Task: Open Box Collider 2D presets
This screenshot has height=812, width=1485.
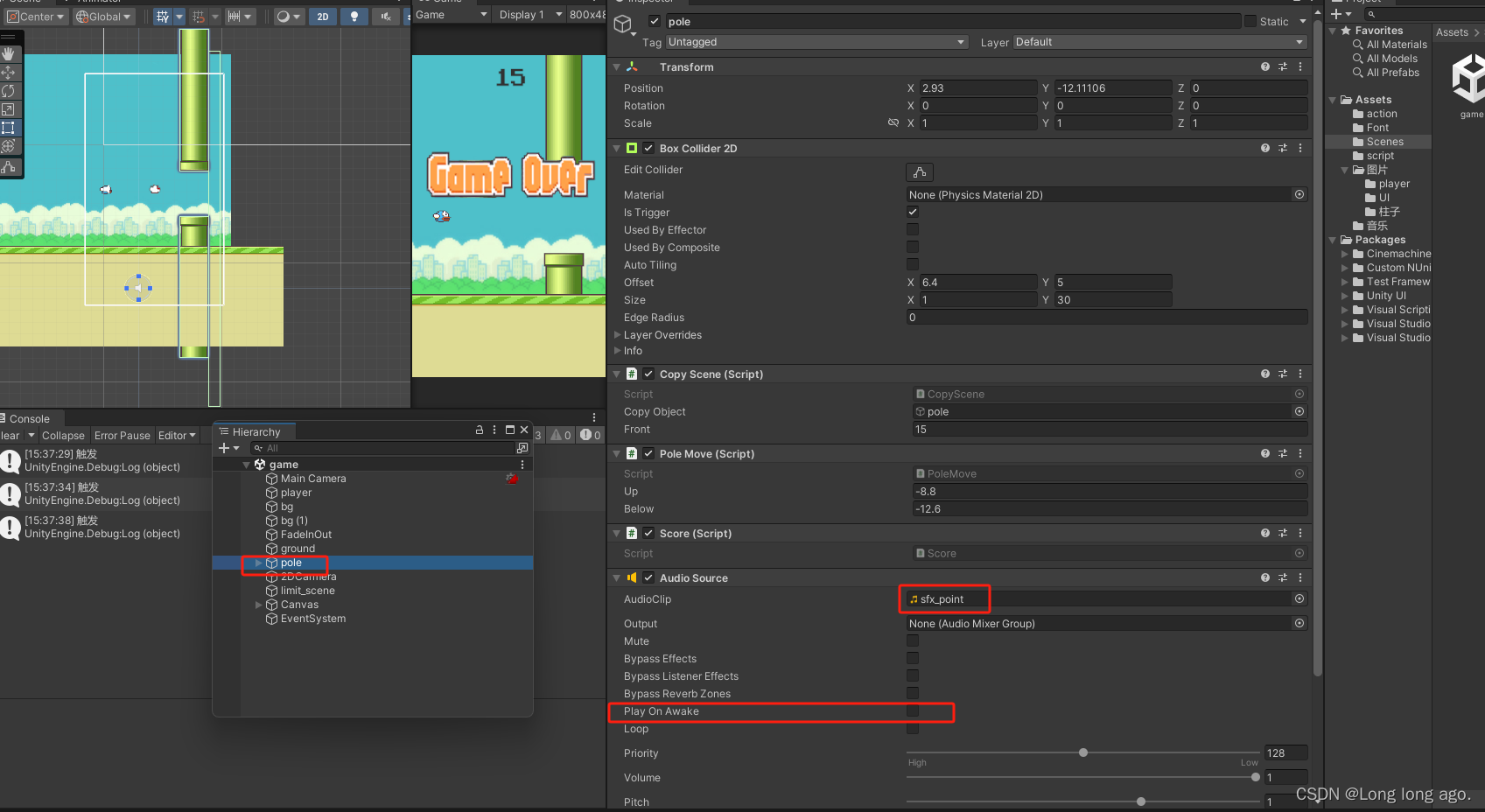Action: [1283, 148]
